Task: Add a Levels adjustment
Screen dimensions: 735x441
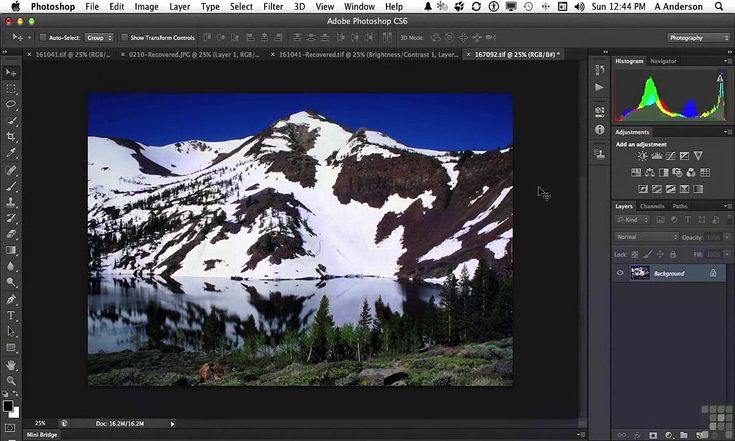Action: 657,156
